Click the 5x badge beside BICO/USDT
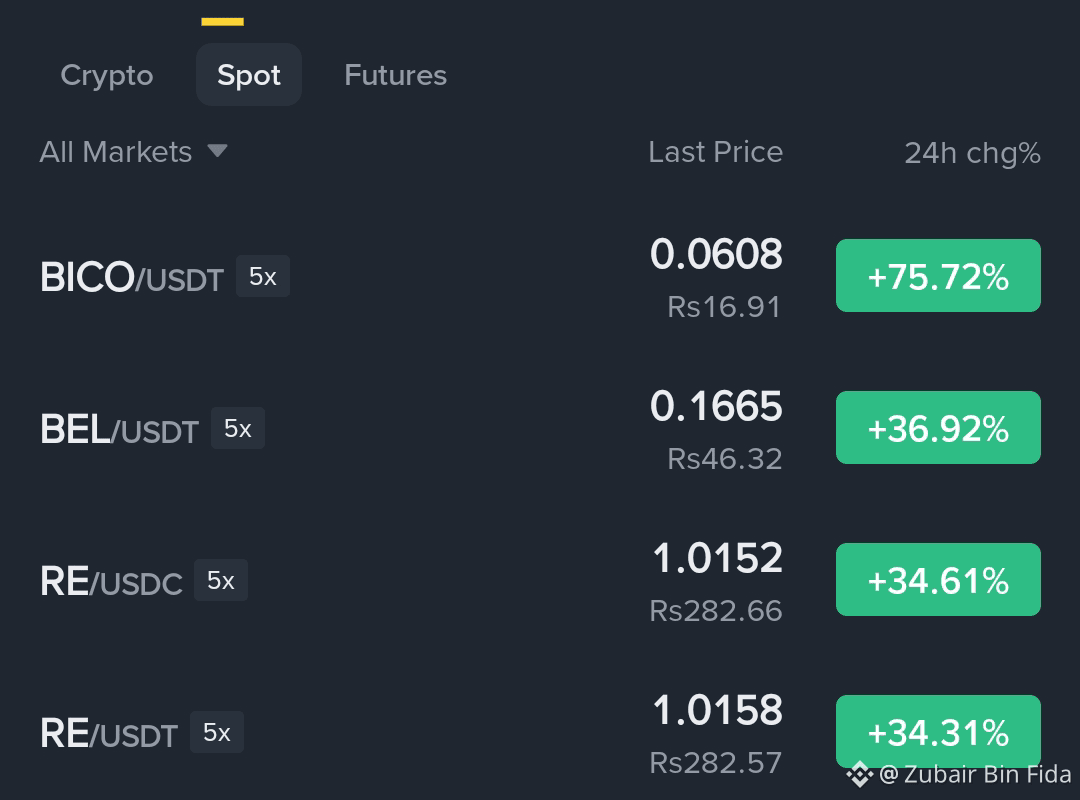Screen dimensions: 1080x800 pos(262,276)
